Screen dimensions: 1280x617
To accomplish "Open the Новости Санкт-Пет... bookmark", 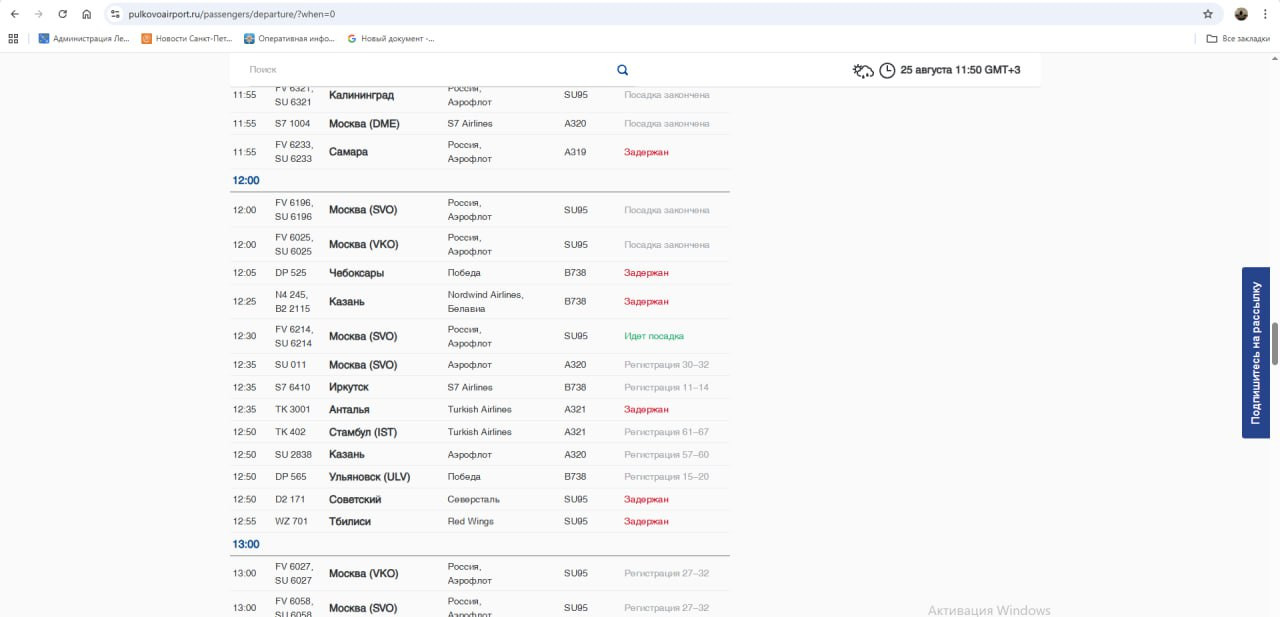I will [x=186, y=38].
